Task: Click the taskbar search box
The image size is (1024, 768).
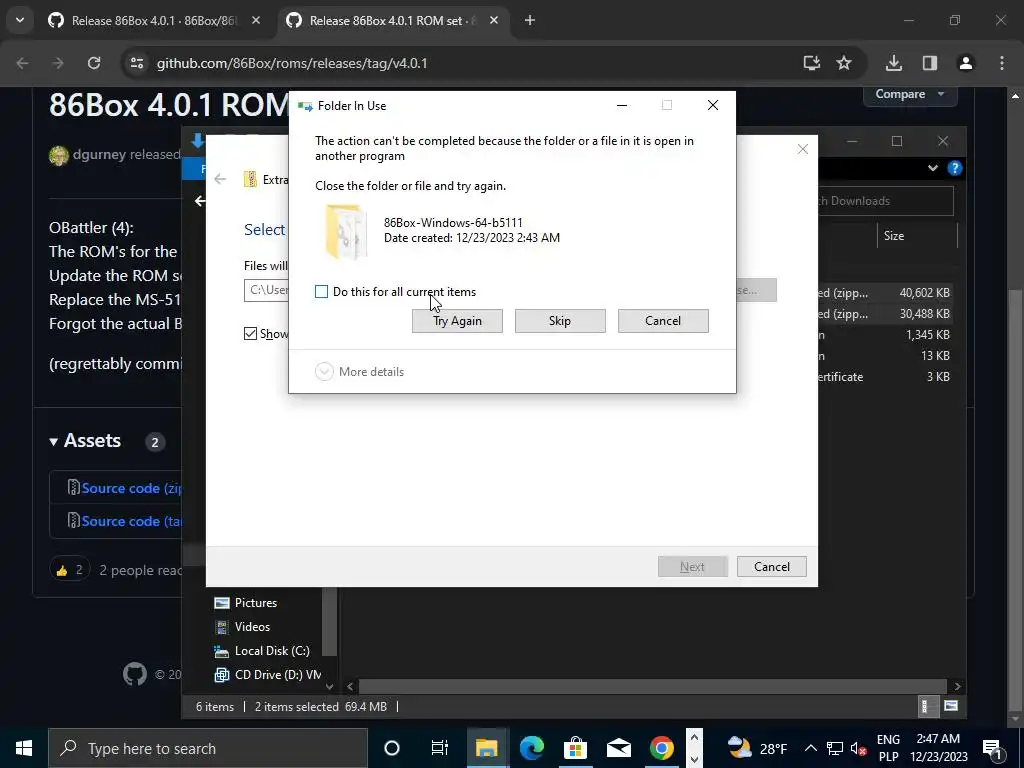Action: 208,748
